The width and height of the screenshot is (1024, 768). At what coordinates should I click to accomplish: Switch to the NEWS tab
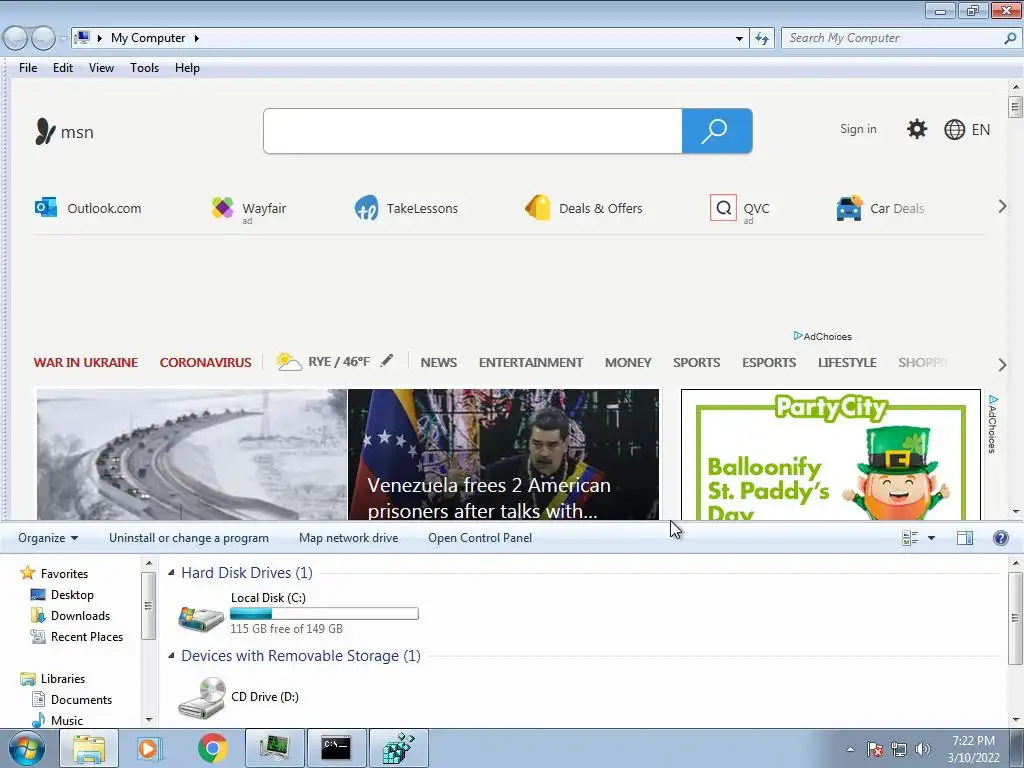(438, 362)
